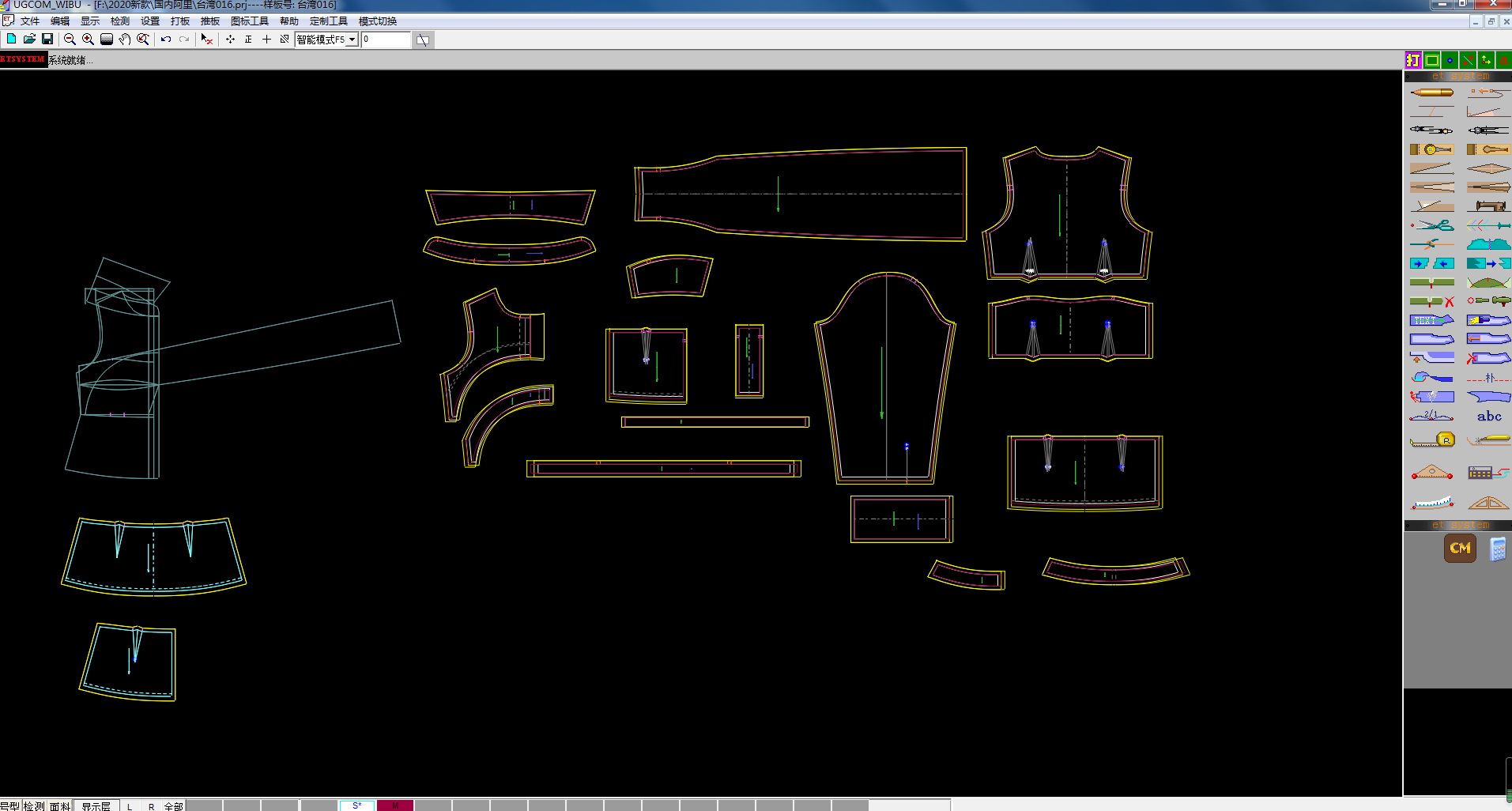Click the 号型 button in the bottom bar
The height and width of the screenshot is (811, 1512).
click(x=10, y=806)
